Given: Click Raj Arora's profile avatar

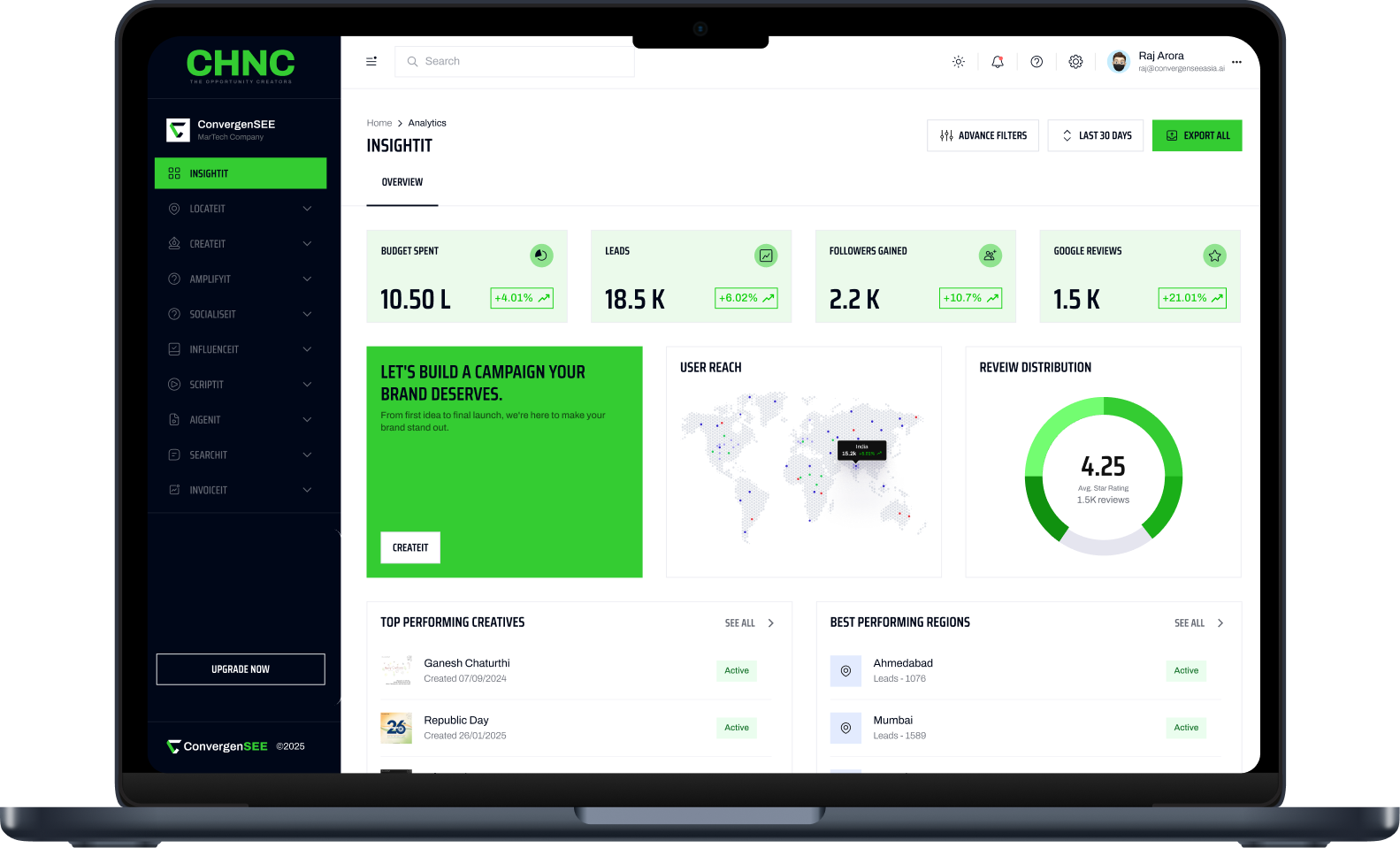Looking at the screenshot, I should tap(1119, 61).
